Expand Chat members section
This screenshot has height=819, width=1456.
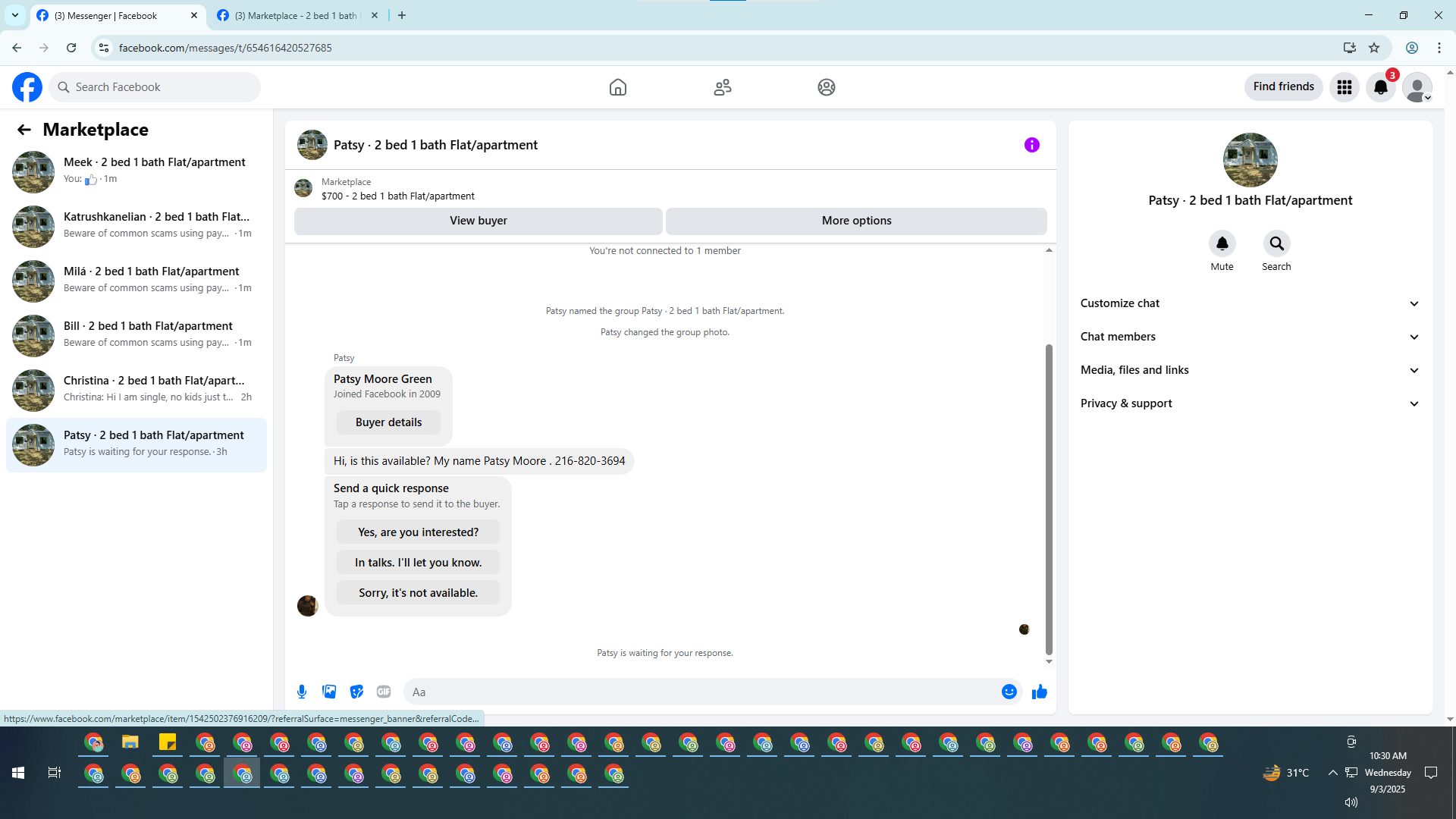tap(1250, 337)
